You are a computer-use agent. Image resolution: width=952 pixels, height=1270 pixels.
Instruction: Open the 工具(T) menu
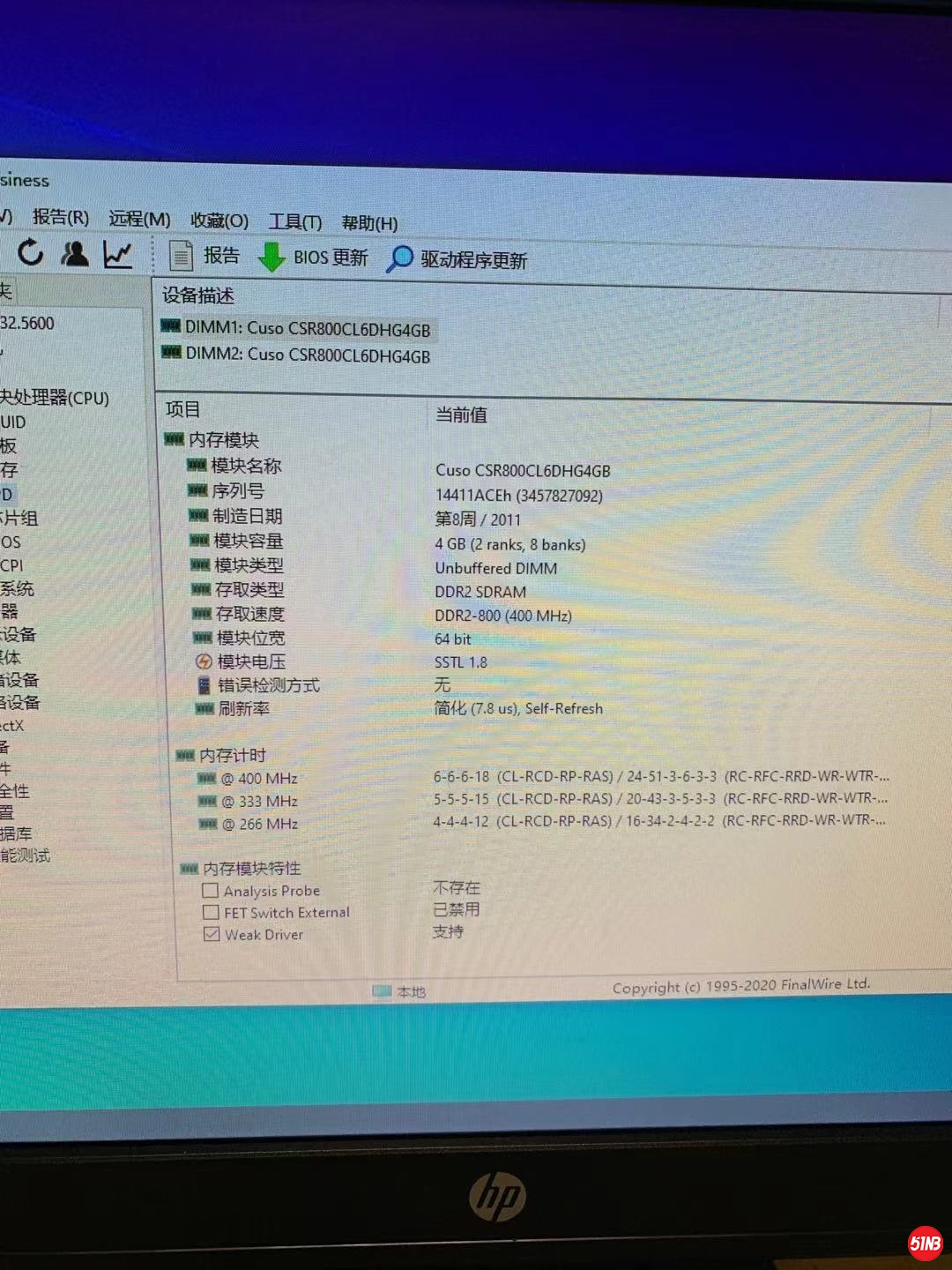tap(295, 222)
